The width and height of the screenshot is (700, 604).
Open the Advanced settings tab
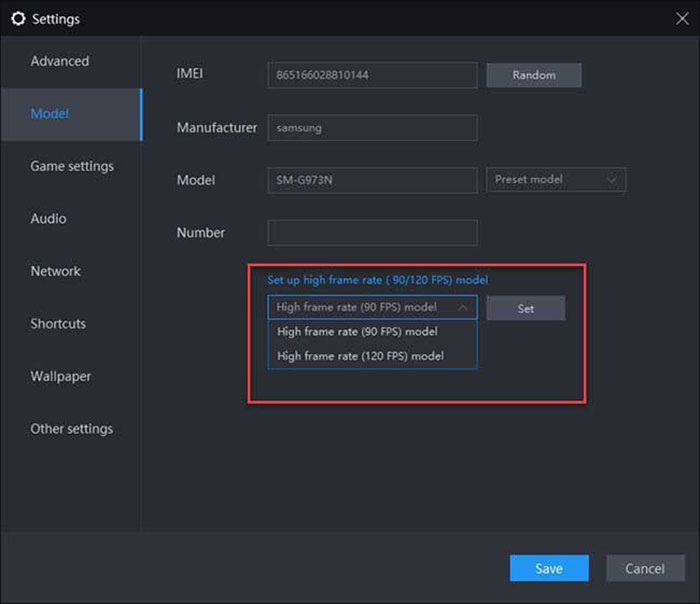coord(60,62)
